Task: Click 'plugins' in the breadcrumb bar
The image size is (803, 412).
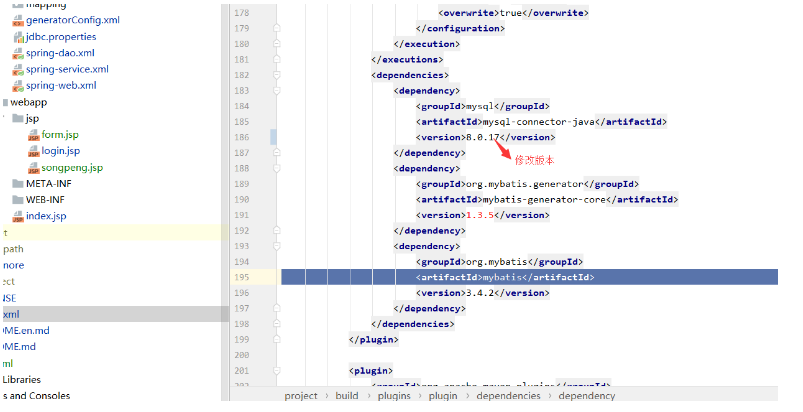Action: (394, 396)
